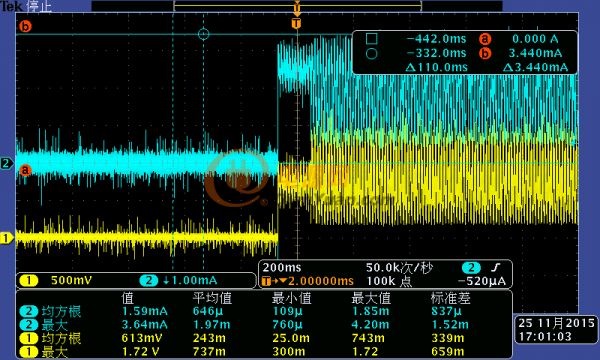Click channel 1 ground reference indicator
This screenshot has width=600, height=360.
7,238
